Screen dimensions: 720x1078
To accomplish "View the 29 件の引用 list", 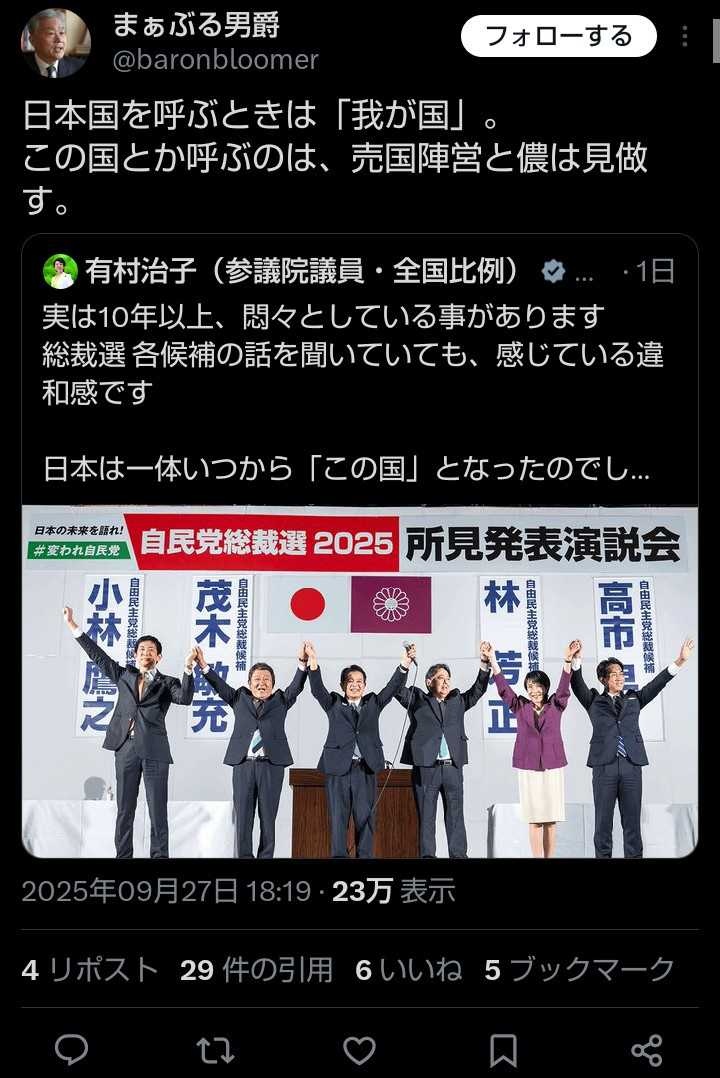I will point(257,970).
